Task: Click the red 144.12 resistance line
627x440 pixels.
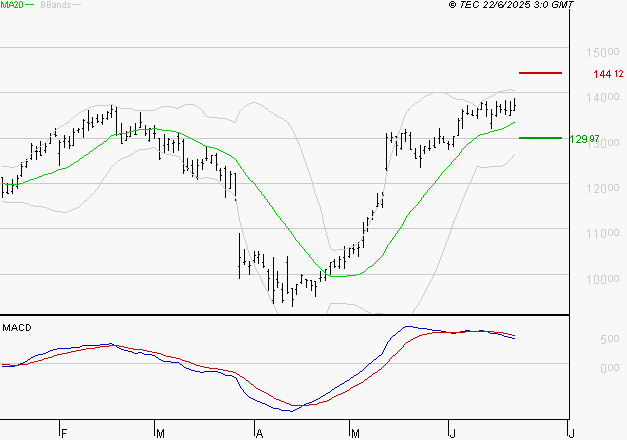Action: click(x=540, y=73)
